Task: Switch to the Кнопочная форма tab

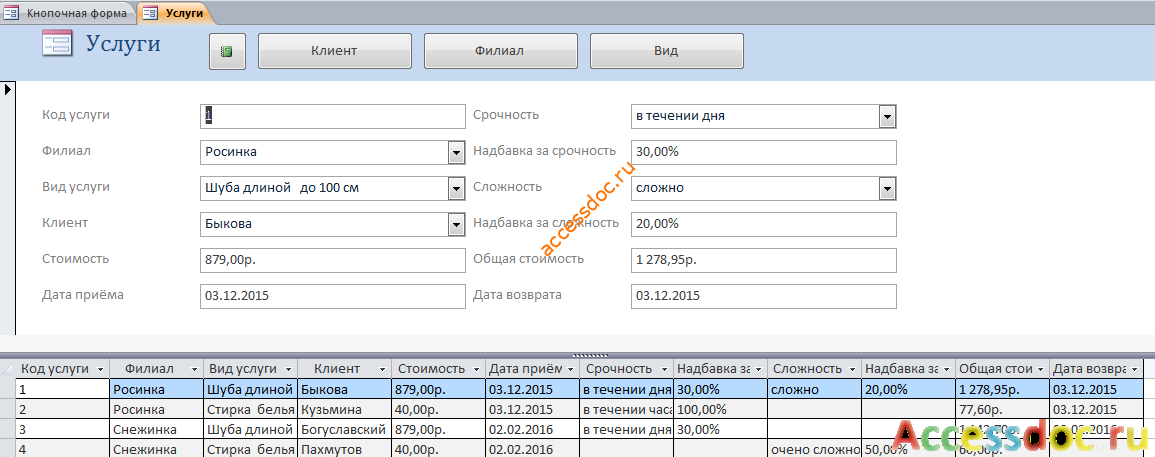Action: (x=68, y=13)
